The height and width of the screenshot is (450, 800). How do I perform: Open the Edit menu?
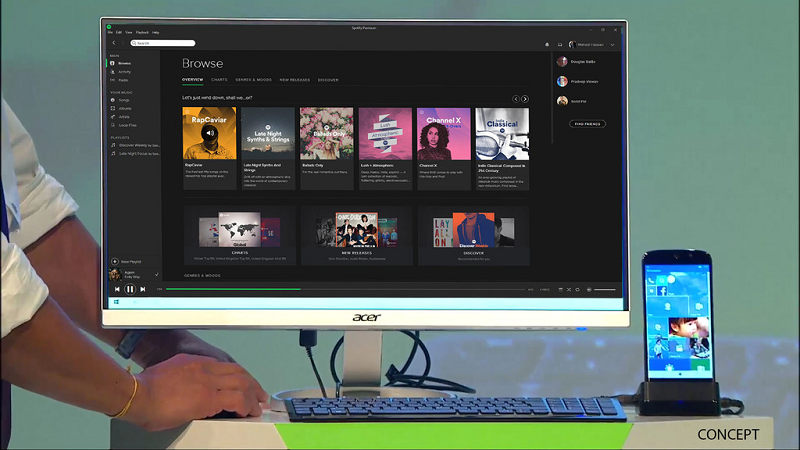coord(119,32)
